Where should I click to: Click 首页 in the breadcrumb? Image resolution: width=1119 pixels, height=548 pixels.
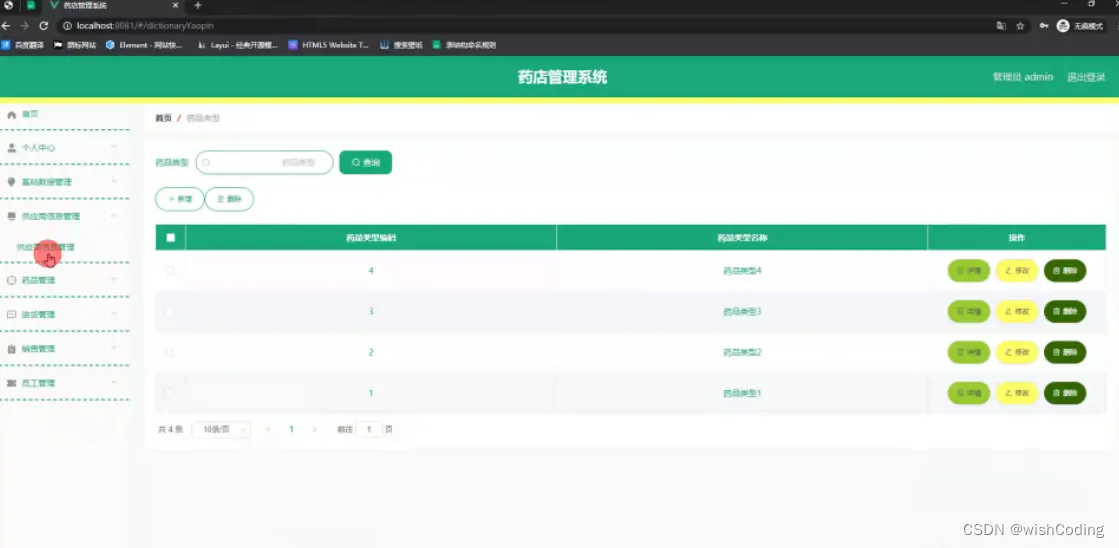point(163,118)
